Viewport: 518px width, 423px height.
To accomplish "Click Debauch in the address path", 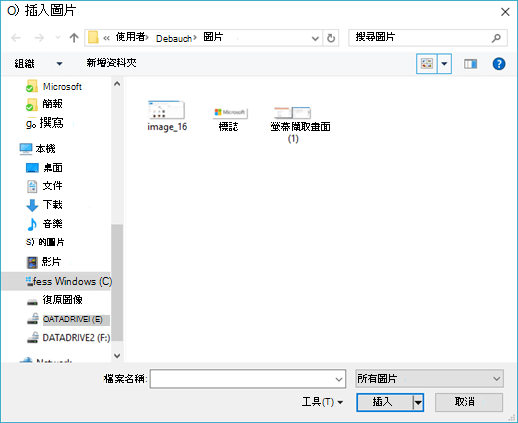I will tap(174, 38).
